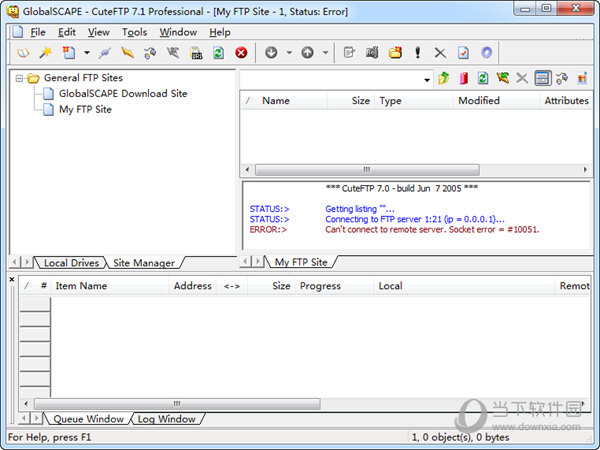600x450 pixels.
Task: Open the View menu
Action: 99,32
